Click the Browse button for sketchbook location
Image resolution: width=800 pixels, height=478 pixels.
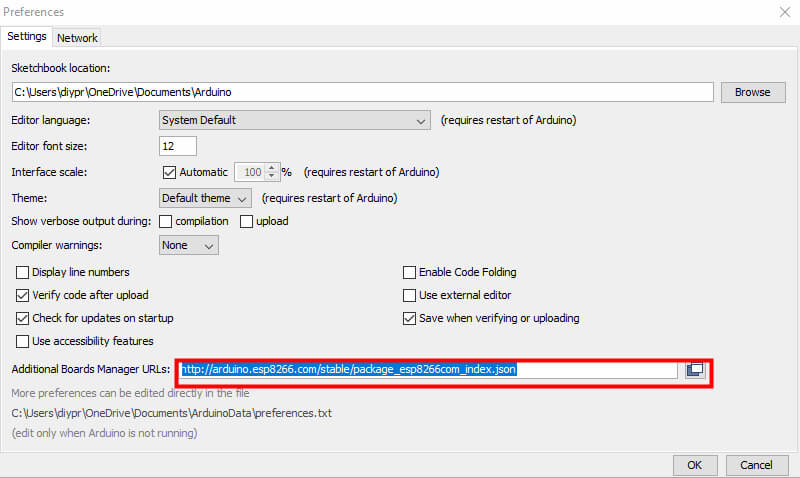(752, 92)
